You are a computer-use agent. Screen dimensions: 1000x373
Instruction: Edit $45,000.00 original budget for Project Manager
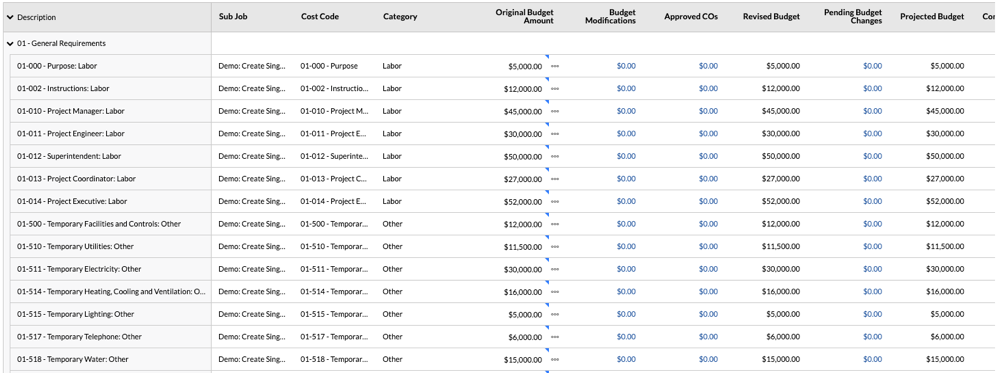pyautogui.click(x=522, y=112)
